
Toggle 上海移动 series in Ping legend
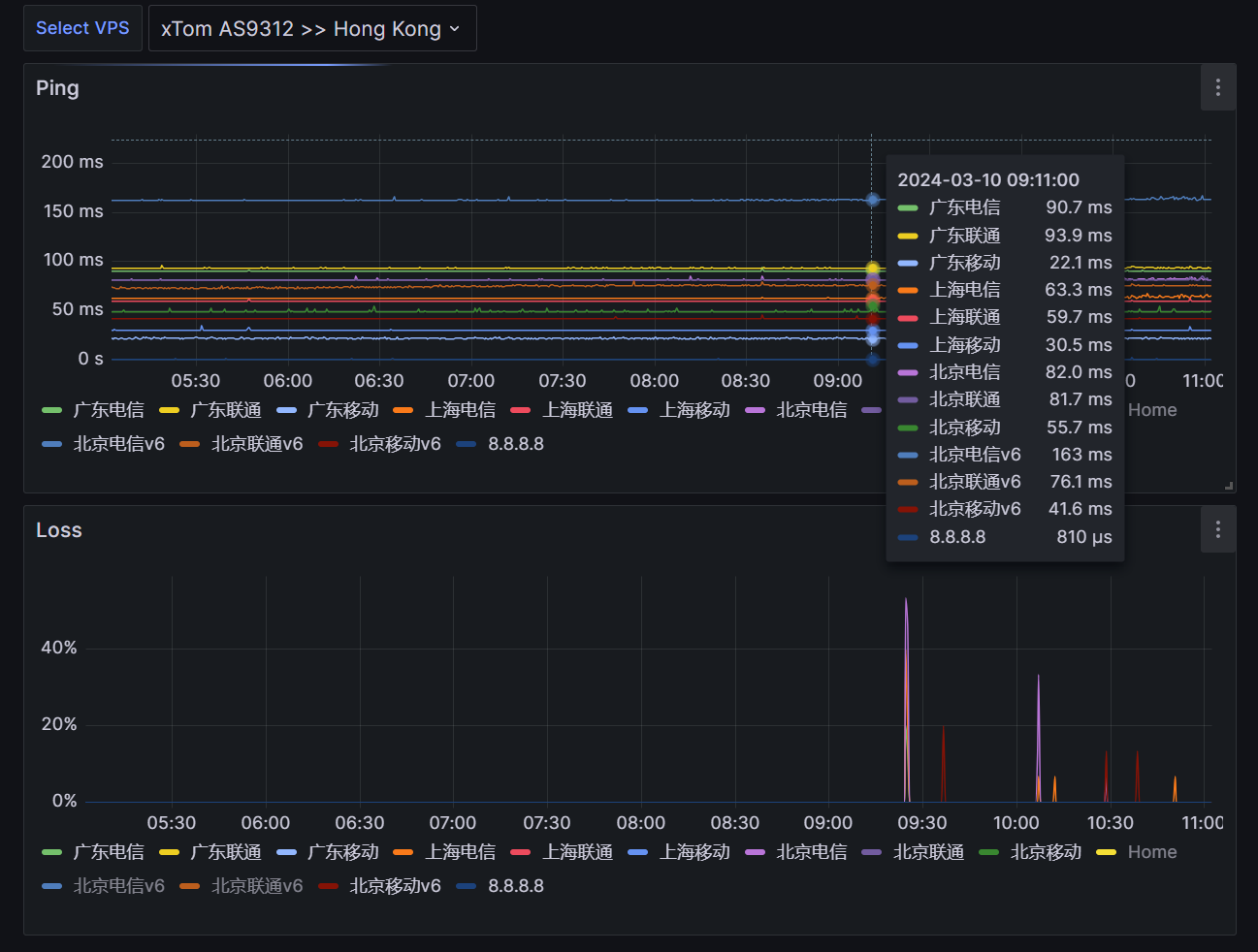[694, 410]
